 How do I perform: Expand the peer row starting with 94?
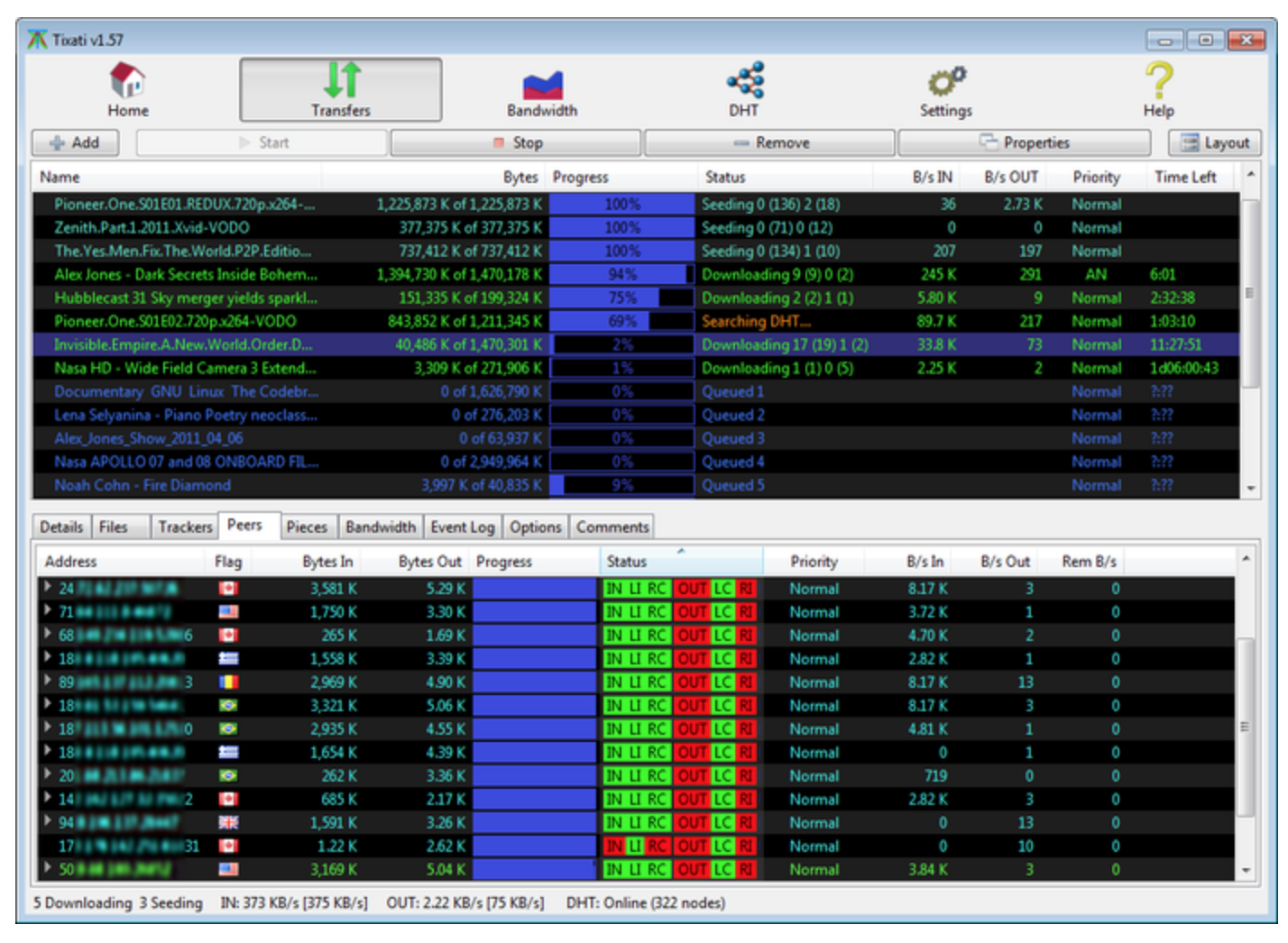click(48, 821)
